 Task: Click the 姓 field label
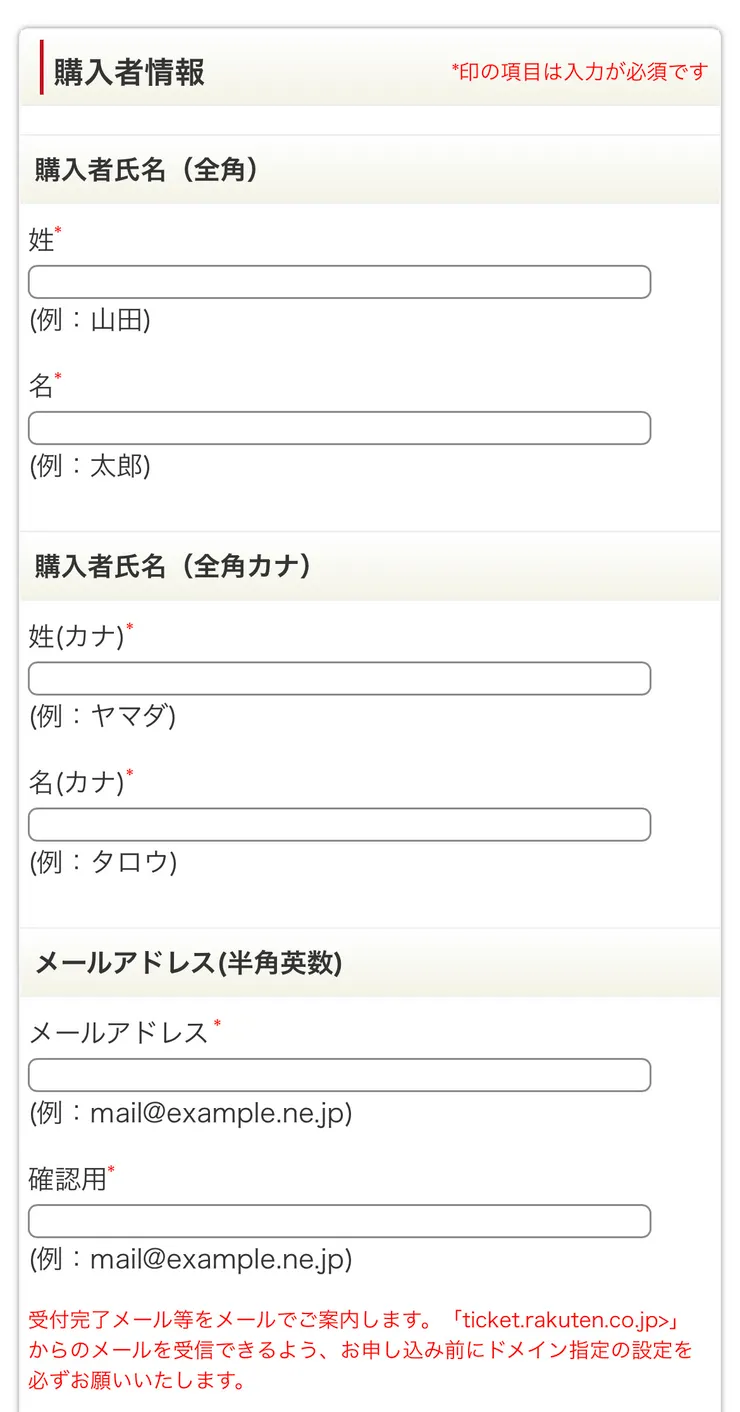[x=41, y=240]
